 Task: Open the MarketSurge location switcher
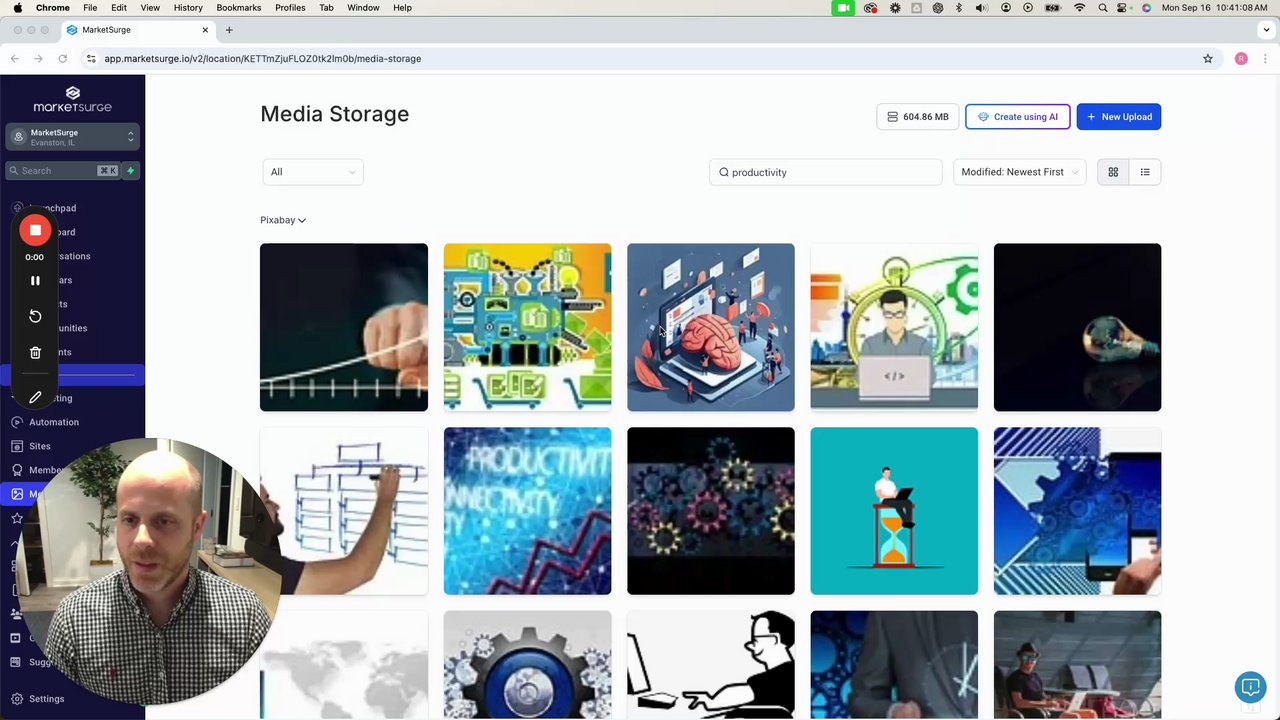[x=72, y=137]
